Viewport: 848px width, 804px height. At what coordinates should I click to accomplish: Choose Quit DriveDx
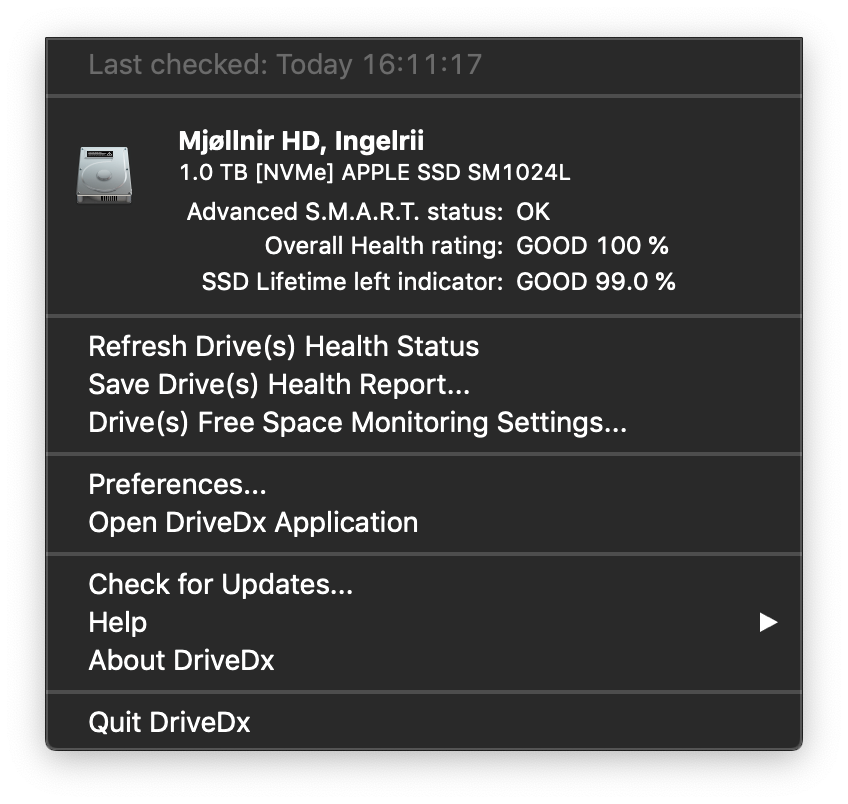pyautogui.click(x=423, y=722)
